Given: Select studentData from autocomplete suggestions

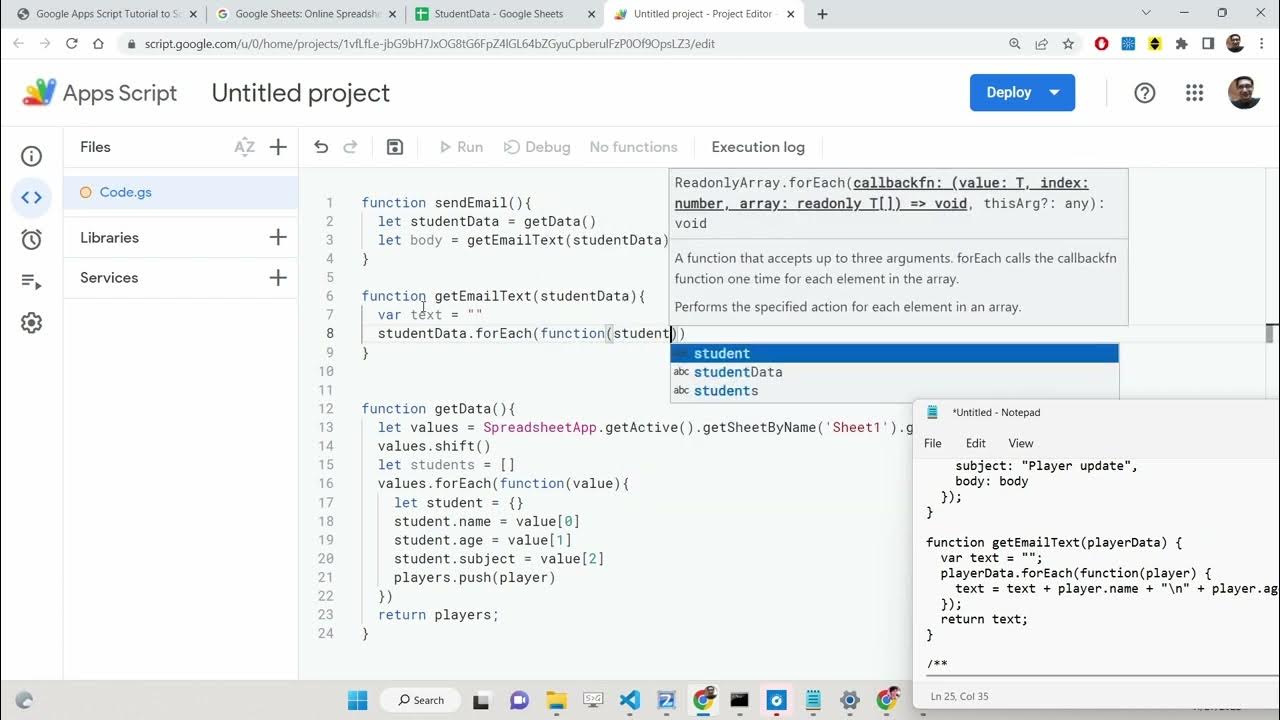Looking at the screenshot, I should pos(738,372).
